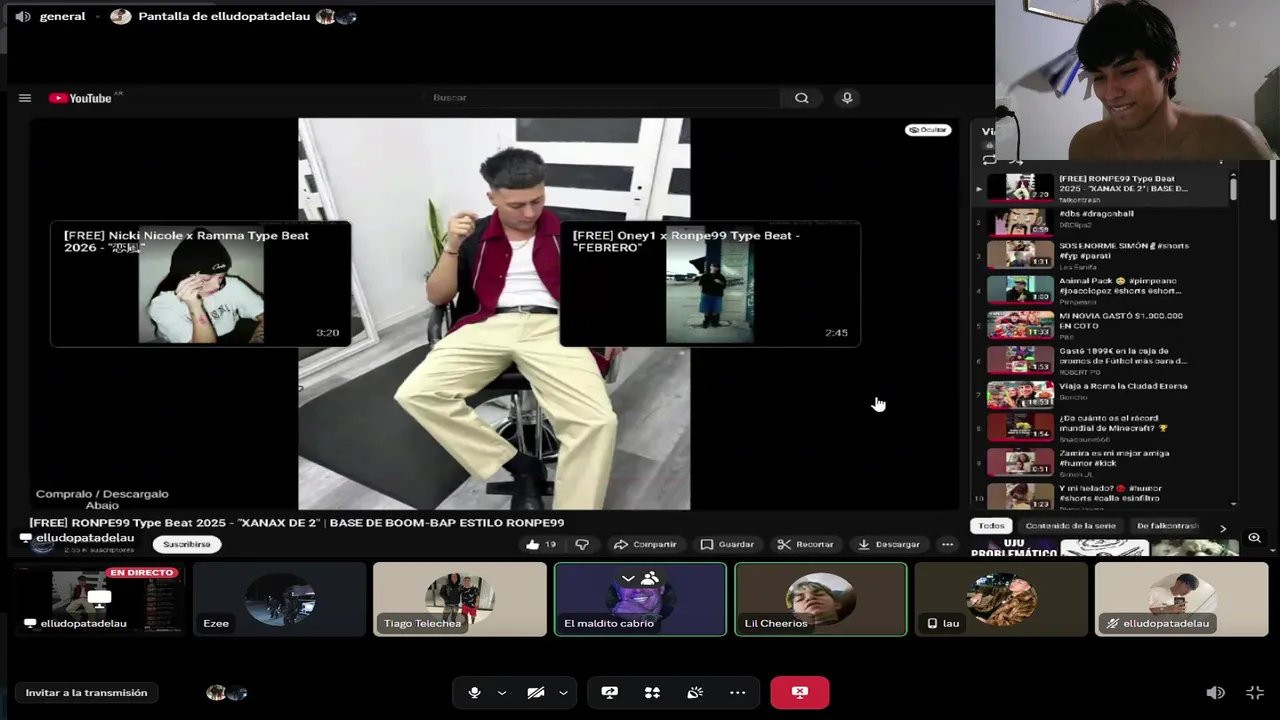Click the Suscribirse button

pos(187,544)
